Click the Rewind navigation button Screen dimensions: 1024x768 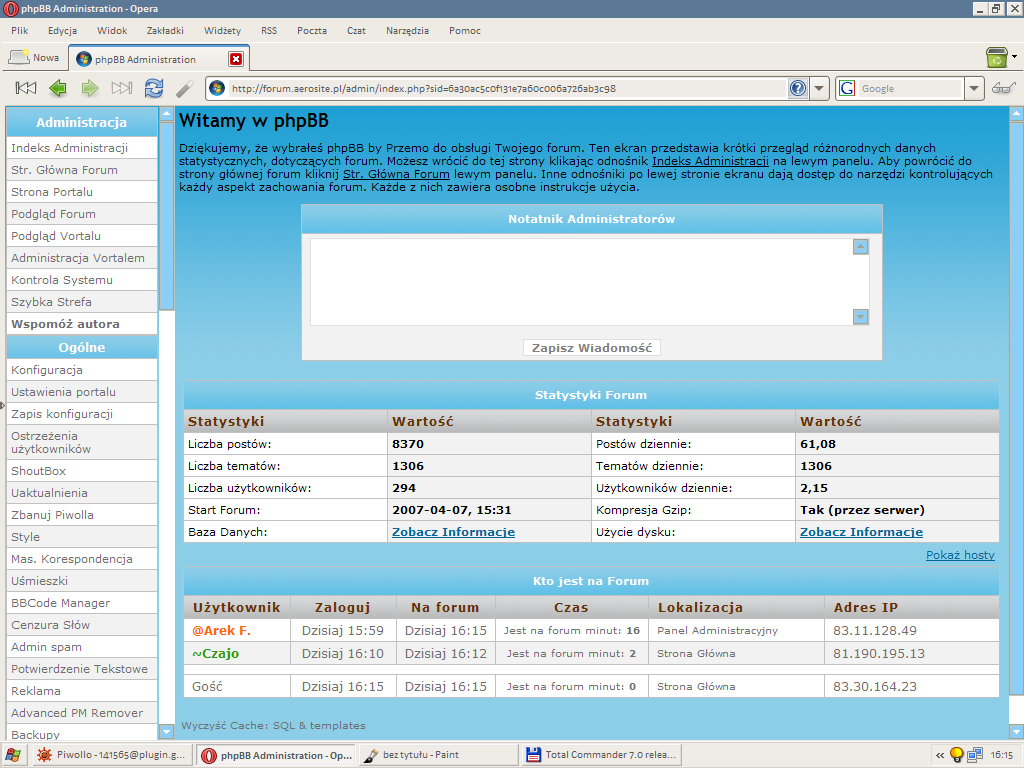point(26,88)
